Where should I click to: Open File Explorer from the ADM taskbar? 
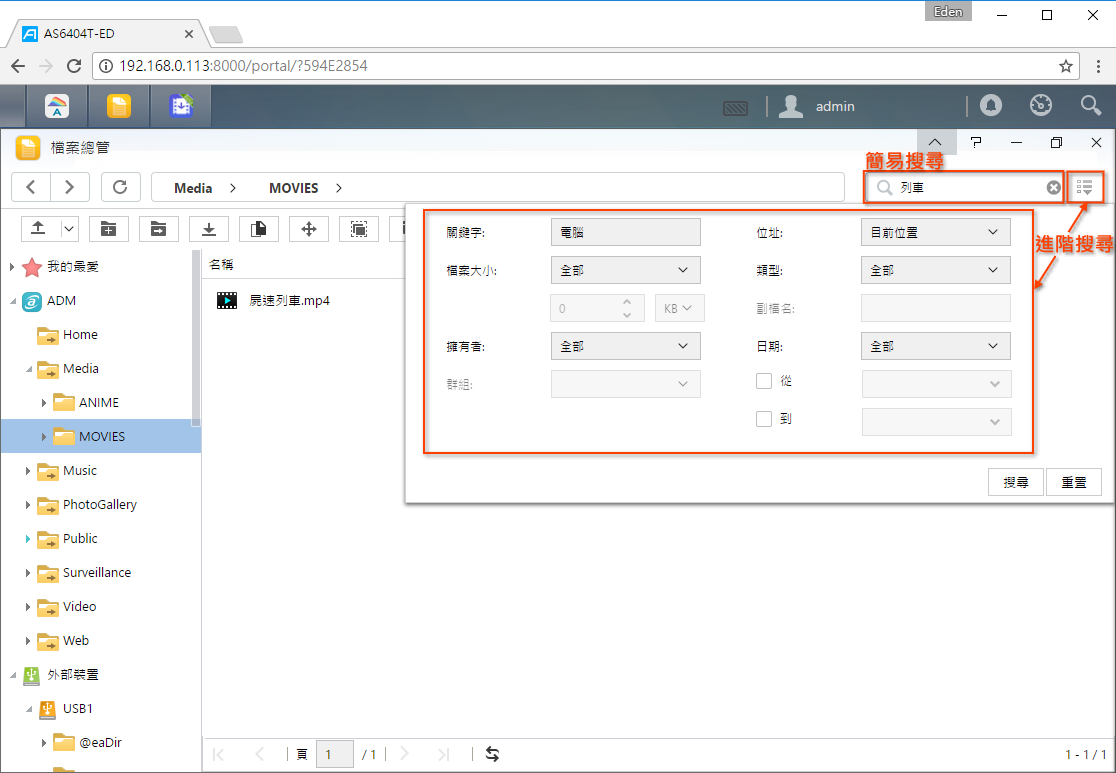click(119, 106)
